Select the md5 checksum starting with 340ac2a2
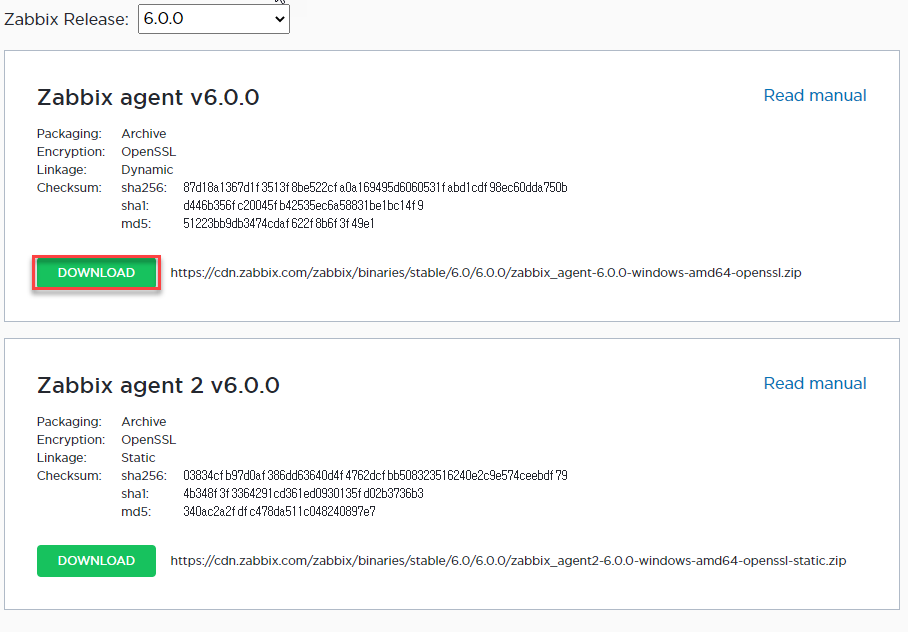The width and height of the screenshot is (908, 632). [x=279, y=512]
